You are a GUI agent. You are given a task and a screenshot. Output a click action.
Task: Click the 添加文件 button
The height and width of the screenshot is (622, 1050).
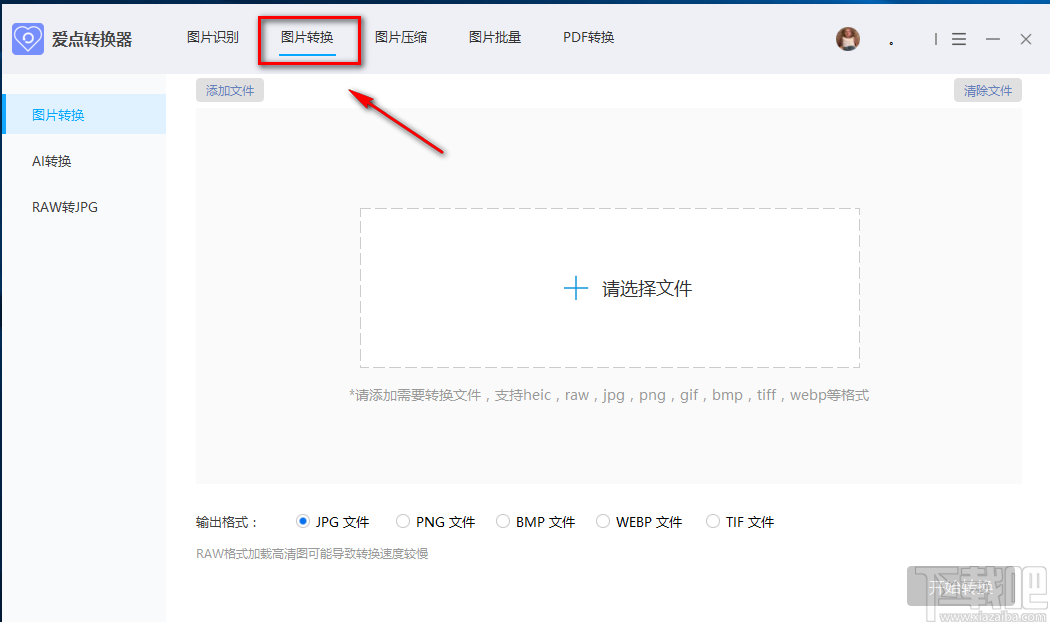click(x=229, y=89)
